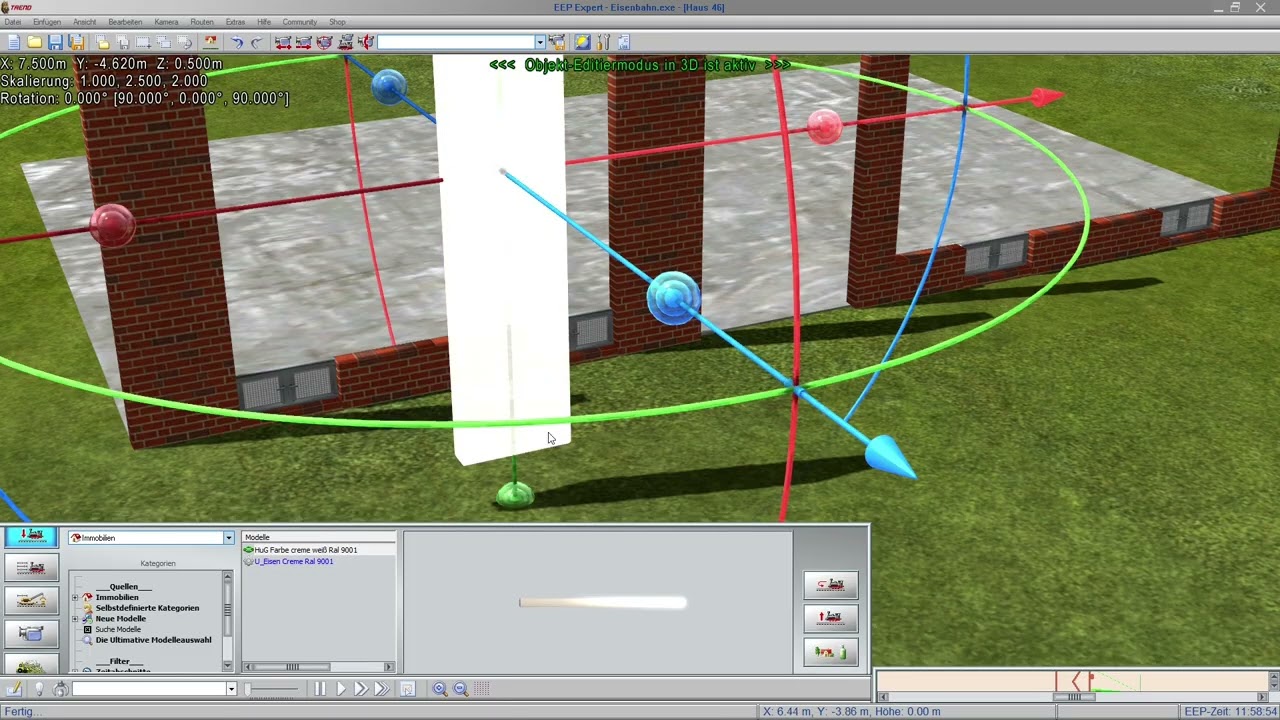Select Selbstdefinierte Kategorien in the tree

147,608
